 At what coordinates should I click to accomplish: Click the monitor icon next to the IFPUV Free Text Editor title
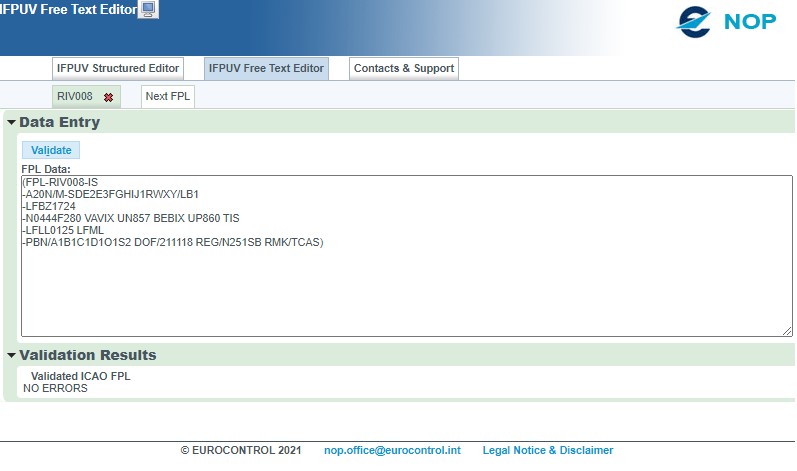[x=148, y=9]
